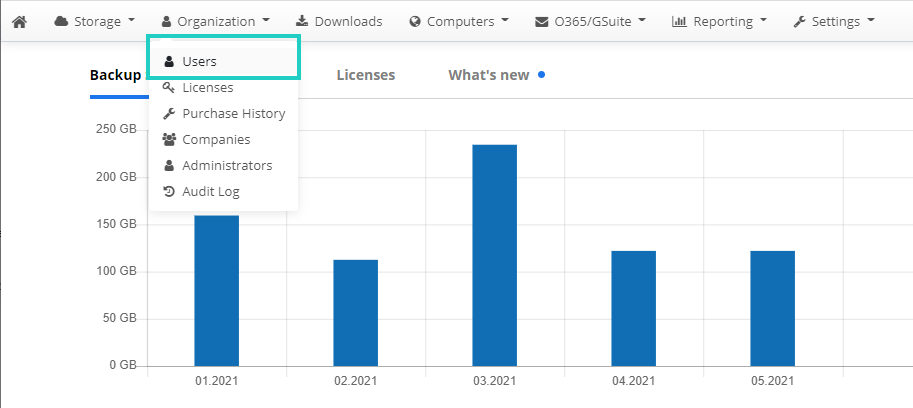Click the Storage cloud icon
Image resolution: width=913 pixels, height=408 pixels.
tap(61, 22)
